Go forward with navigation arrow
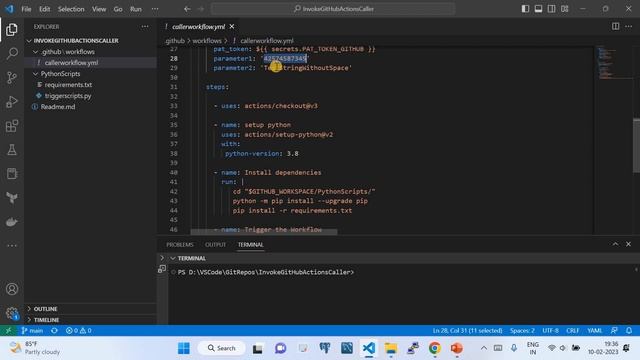This screenshot has width=640, height=360. tap(200, 9)
